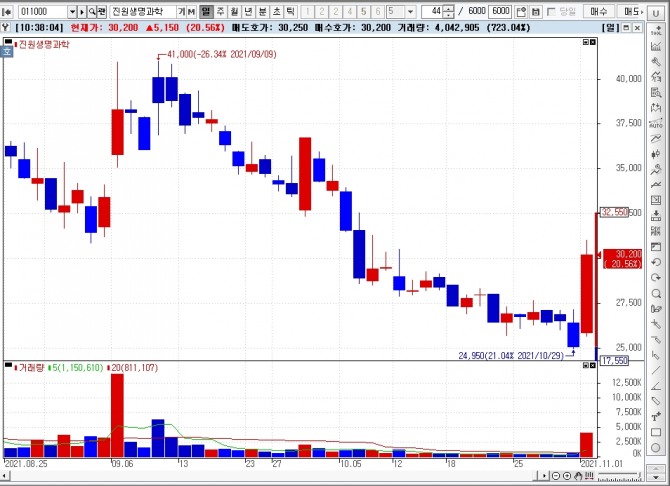Select the 초 (second) chart period
Screen dimensions: 670x486
click(x=277, y=12)
